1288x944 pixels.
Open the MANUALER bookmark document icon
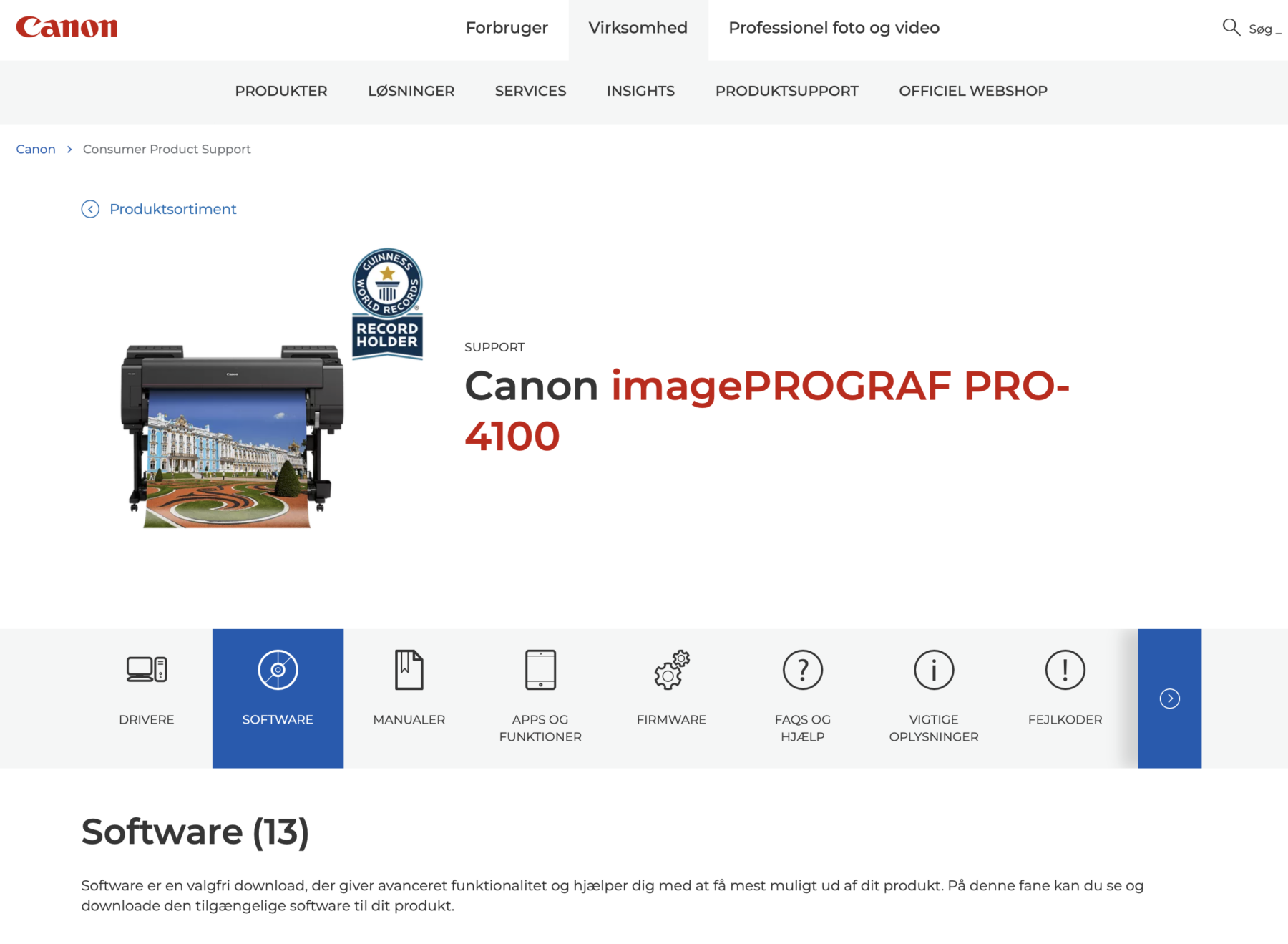(x=409, y=670)
